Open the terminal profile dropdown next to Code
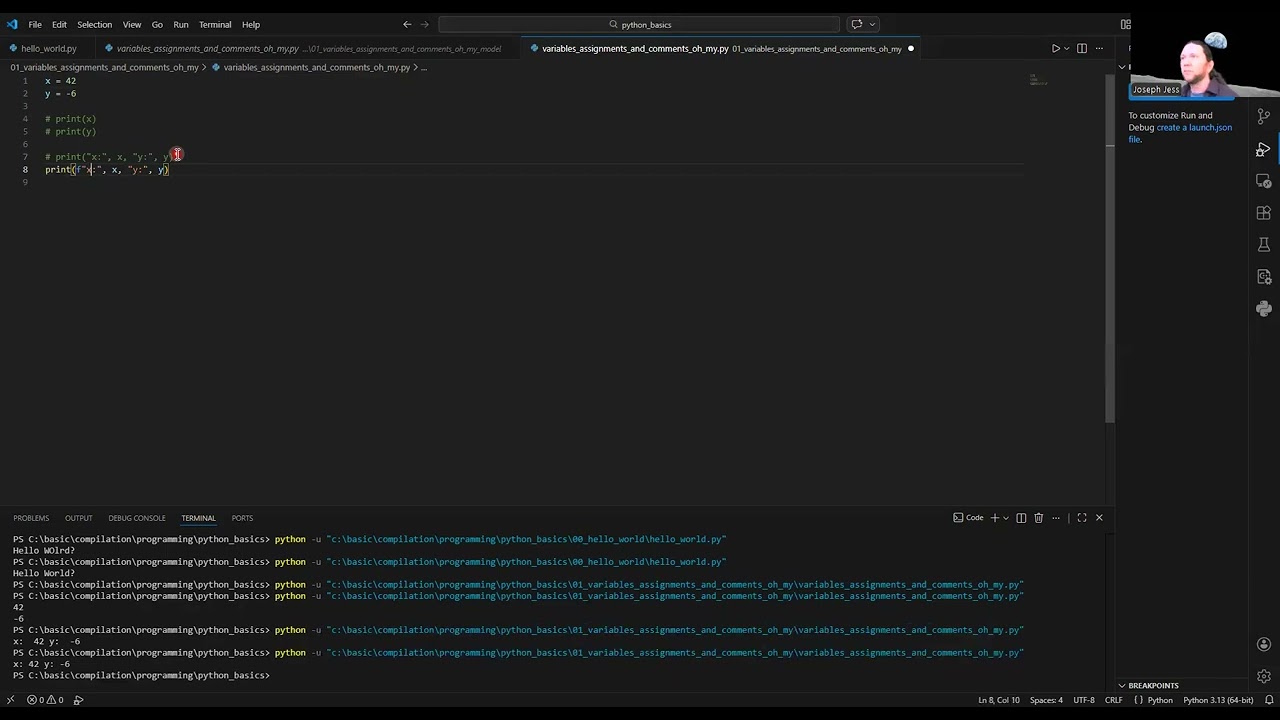Screen dimensions: 1280x720 click(1005, 517)
